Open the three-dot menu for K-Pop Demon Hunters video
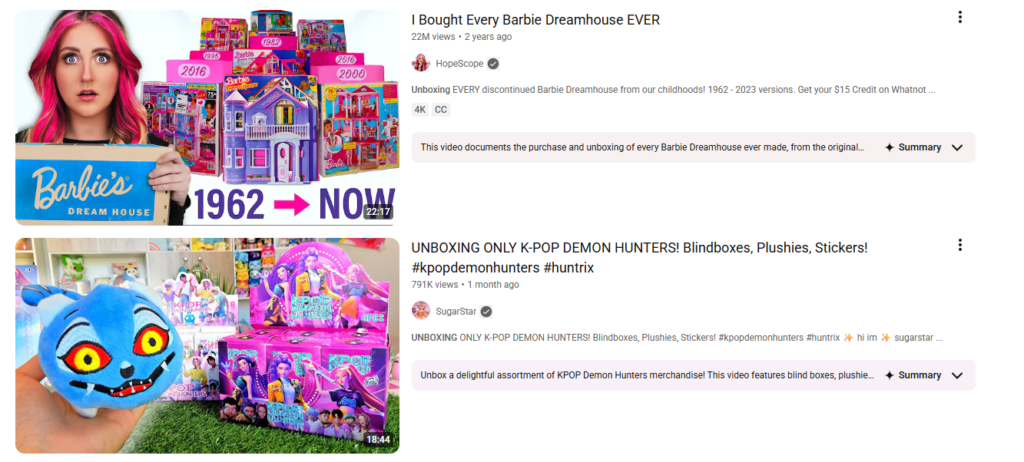The width and height of the screenshot is (1024, 462). coord(959,245)
